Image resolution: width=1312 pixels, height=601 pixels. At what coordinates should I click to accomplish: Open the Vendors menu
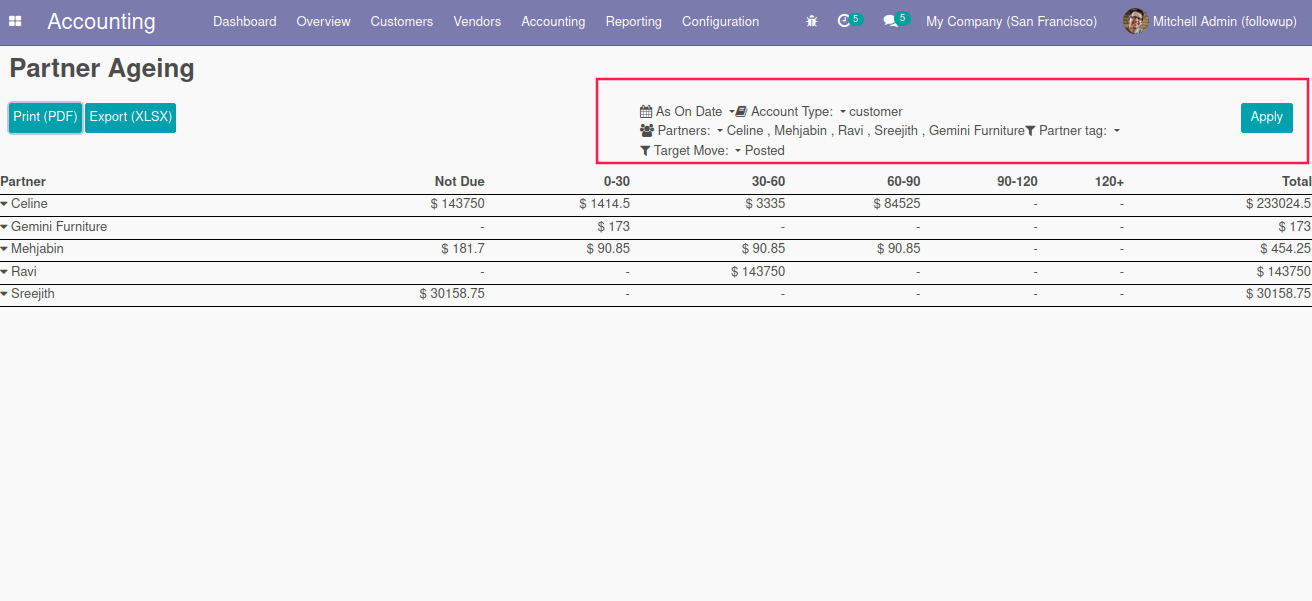[477, 21]
